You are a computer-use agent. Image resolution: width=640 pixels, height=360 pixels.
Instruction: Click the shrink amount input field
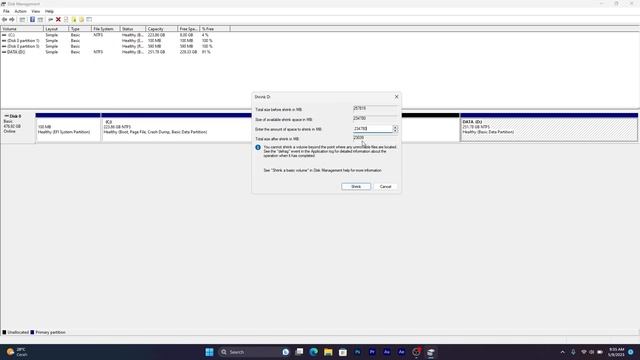coord(372,129)
